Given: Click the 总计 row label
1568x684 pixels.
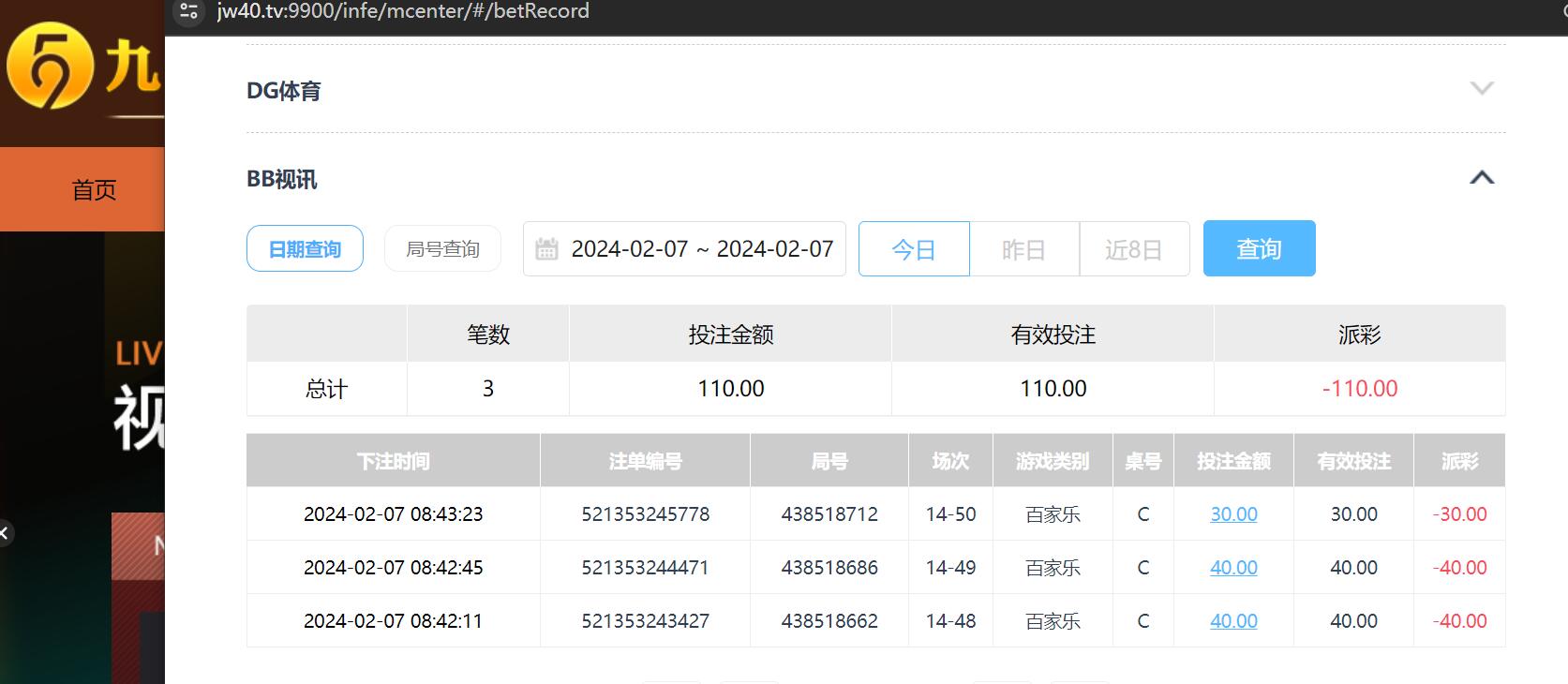Looking at the screenshot, I should click(x=326, y=389).
